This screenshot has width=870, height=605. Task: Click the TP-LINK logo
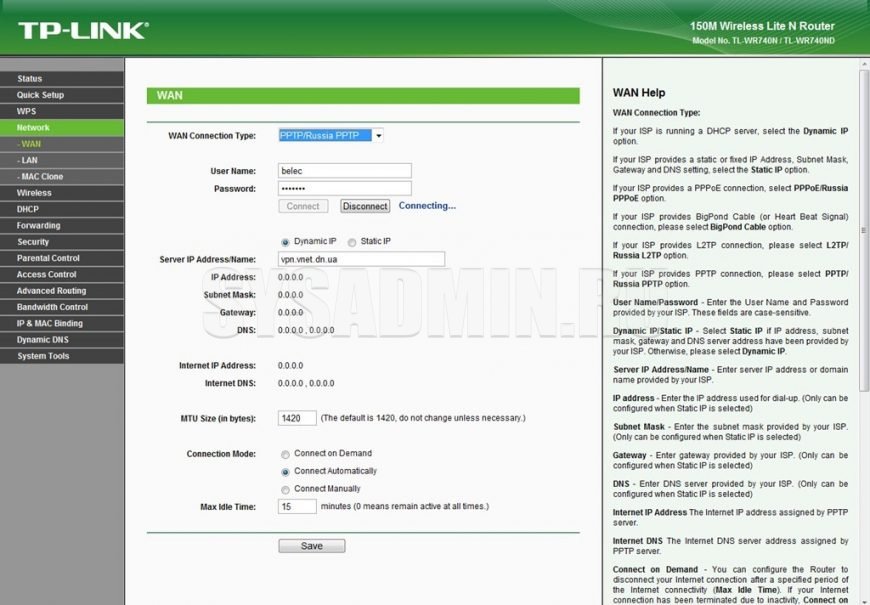click(83, 29)
